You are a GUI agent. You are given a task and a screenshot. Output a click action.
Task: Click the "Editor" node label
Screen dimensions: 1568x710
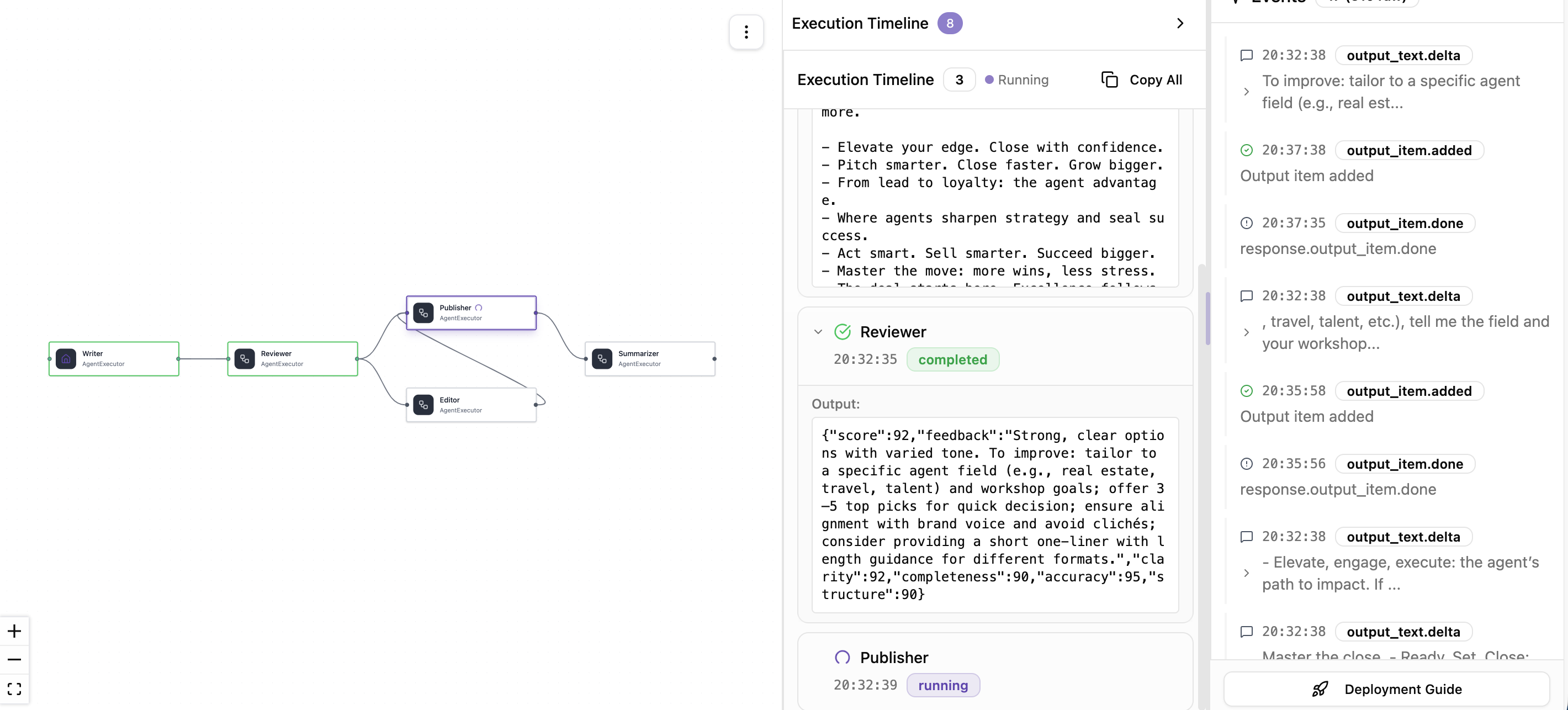(x=449, y=400)
